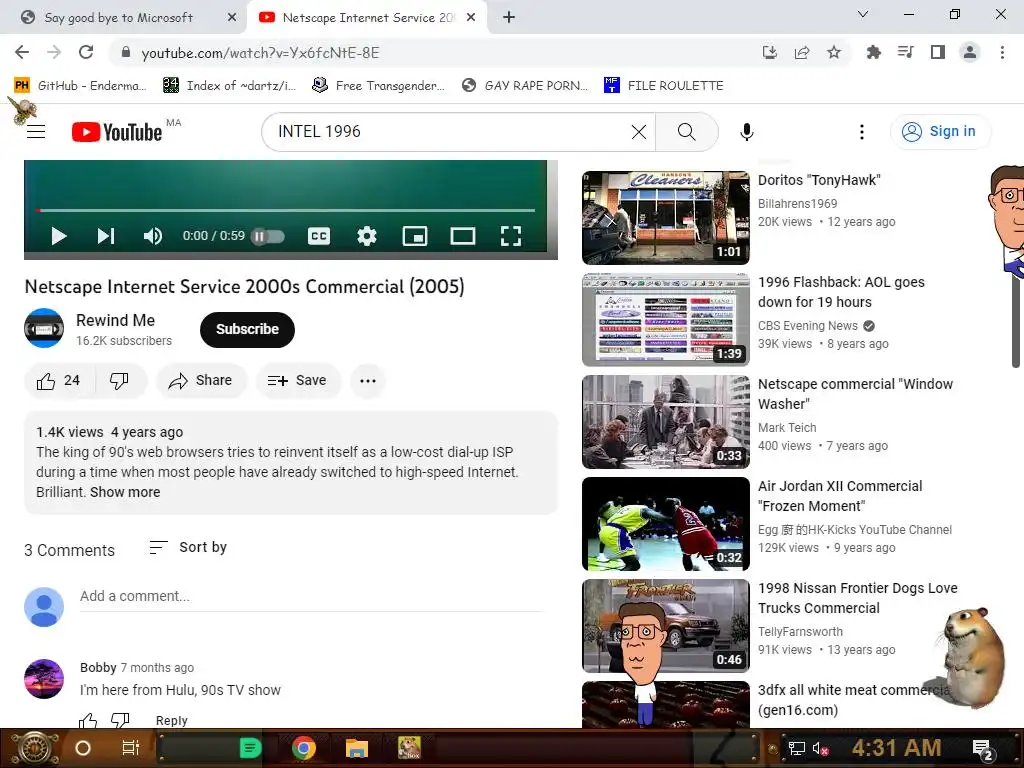Open Index of ~dartz bookmark
1024x768 pixels.
(229, 86)
